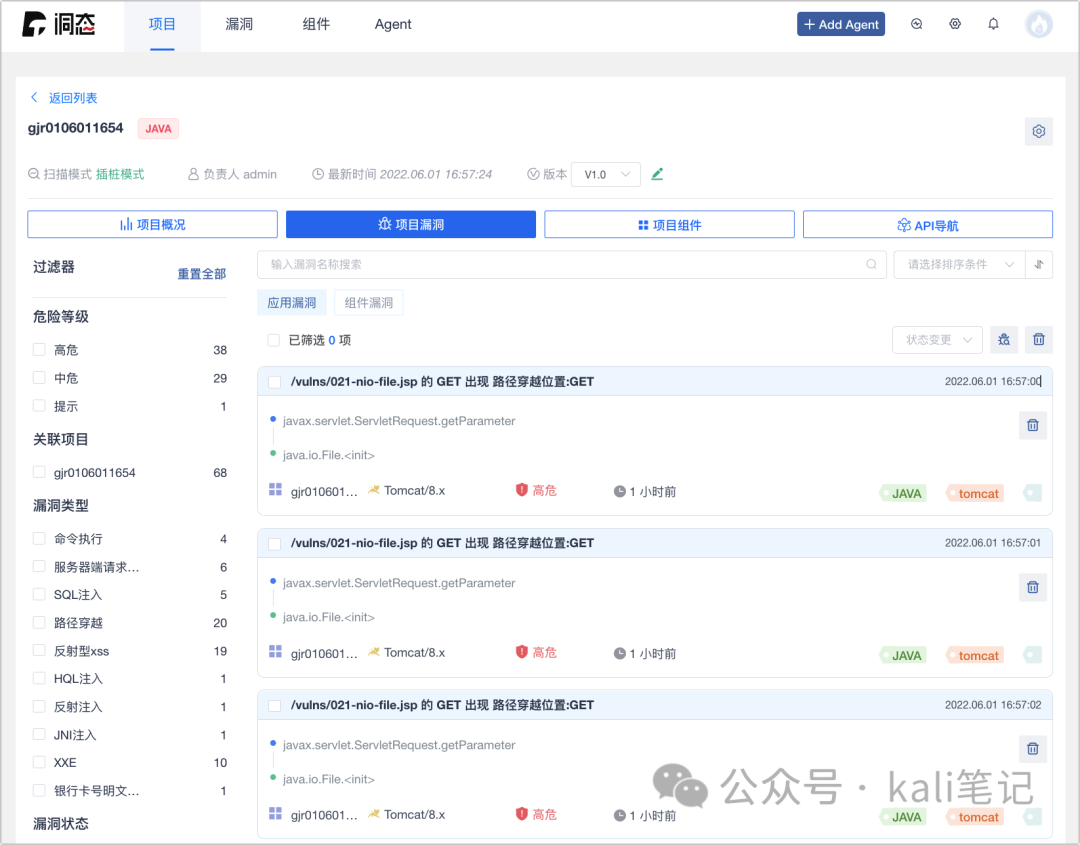Open first vulnerability title dated 16:57:00
Screen dimensions: 1080x845
pyautogui.click(x=442, y=382)
